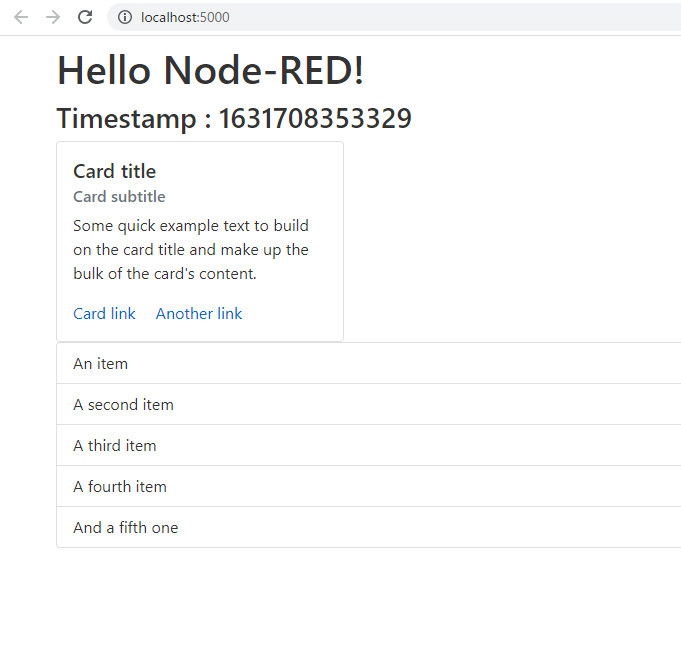This screenshot has height=653, width=681.
Task: Follow the 'Another link' hyperlink
Action: (x=199, y=313)
